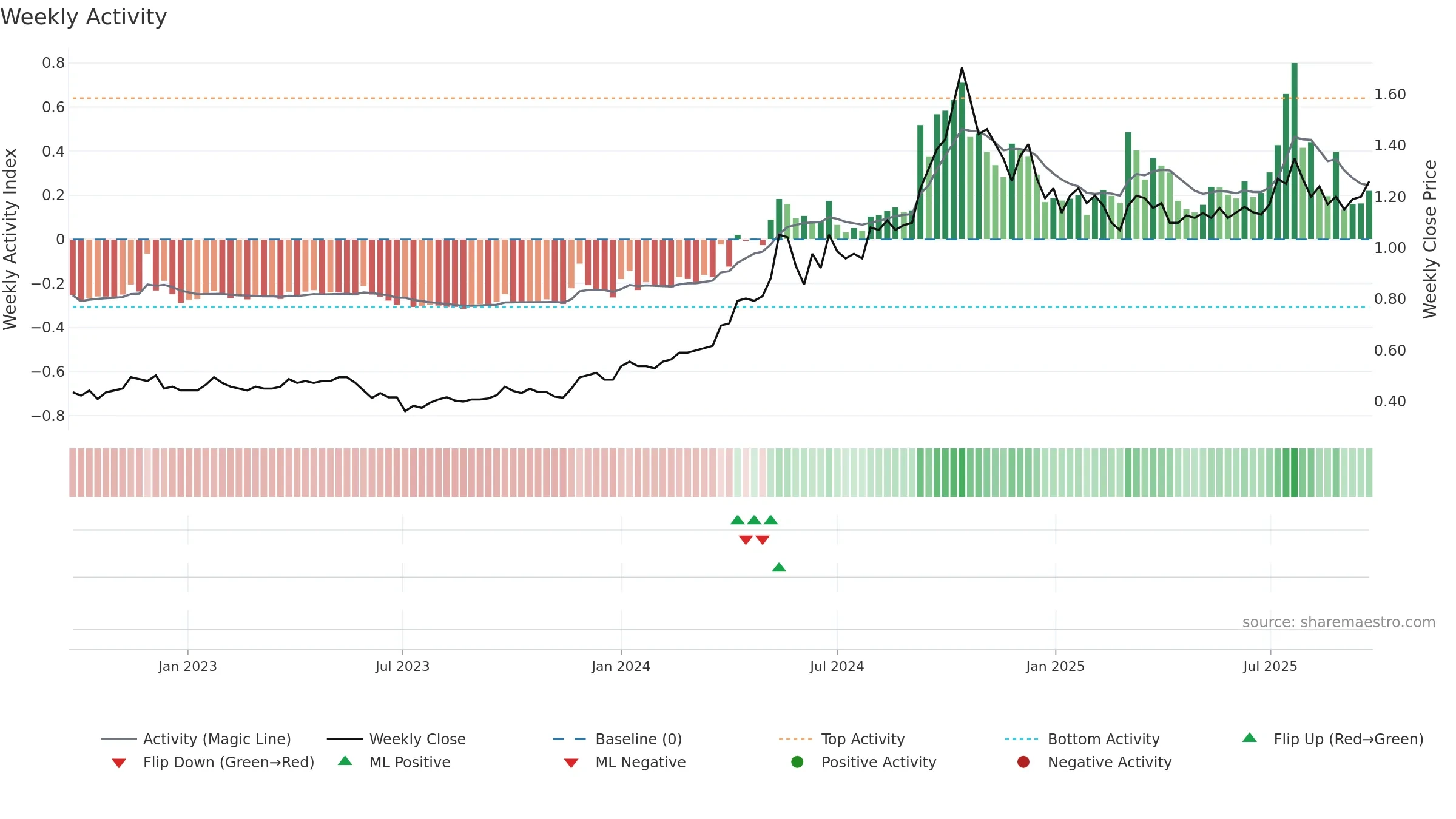Click the black price line peak above 1.60

(x=962, y=69)
